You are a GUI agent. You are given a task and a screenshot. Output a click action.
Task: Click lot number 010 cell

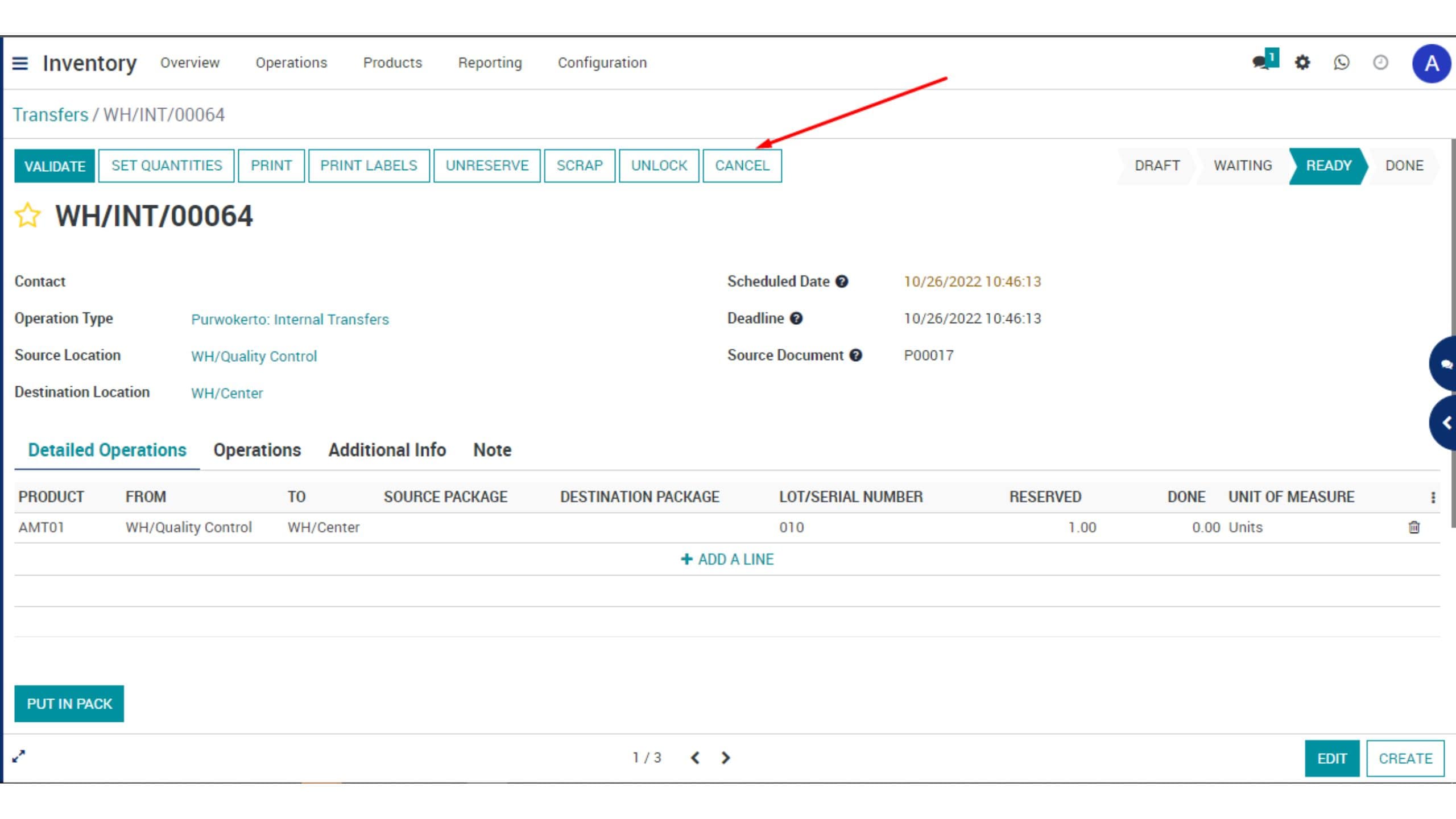tap(791, 527)
